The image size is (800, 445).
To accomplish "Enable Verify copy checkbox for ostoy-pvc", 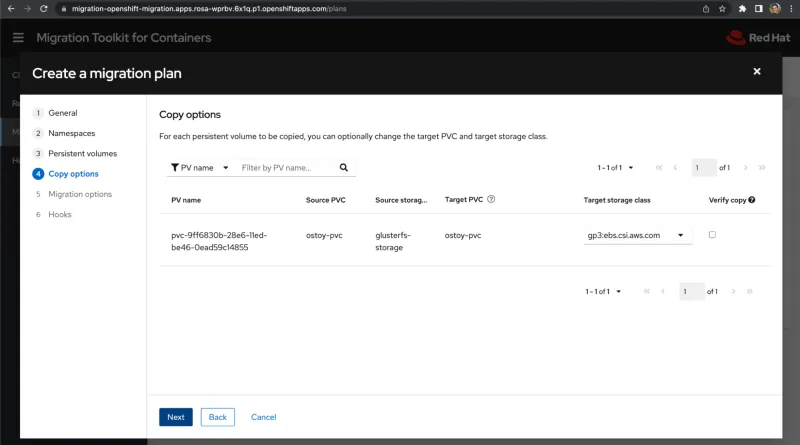I will point(712,235).
